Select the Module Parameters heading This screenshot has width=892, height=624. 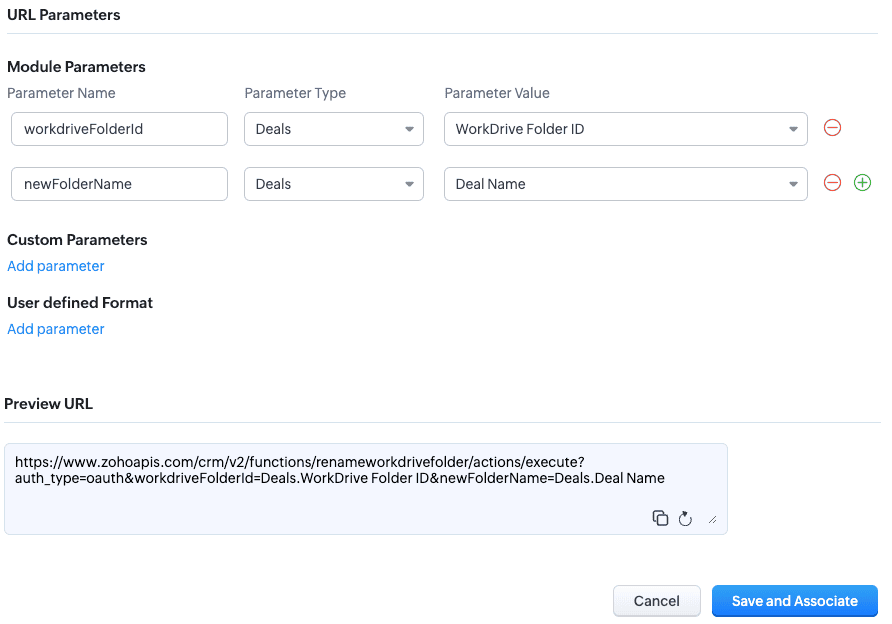(x=76, y=67)
